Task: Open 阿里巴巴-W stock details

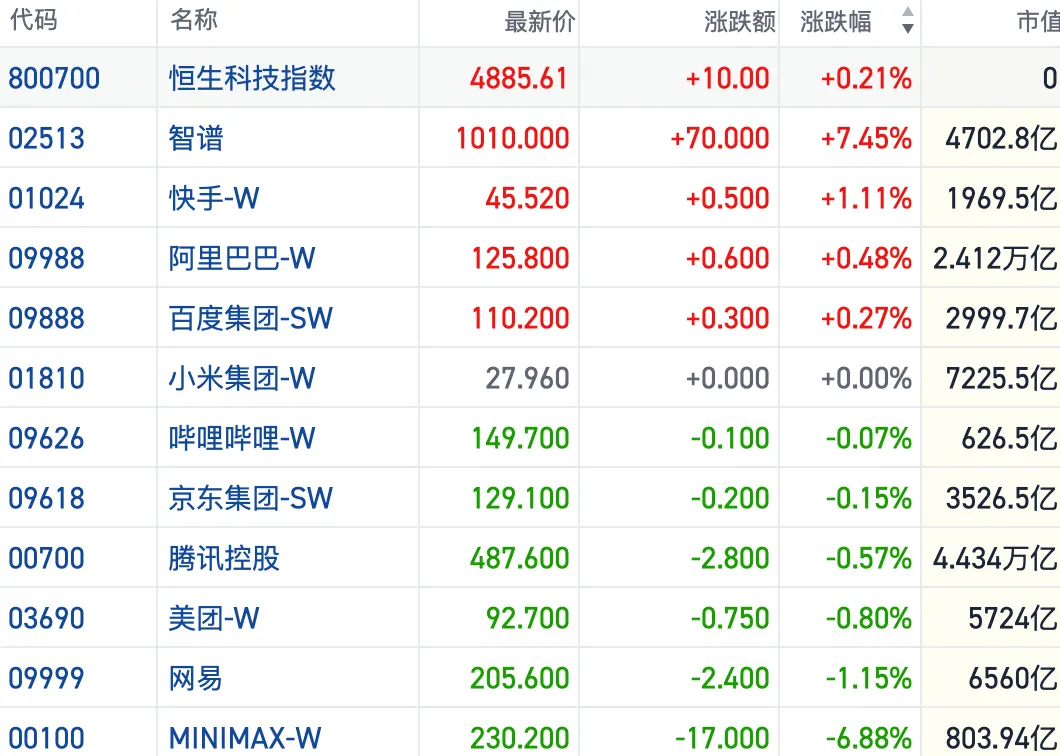Action: [x=242, y=258]
